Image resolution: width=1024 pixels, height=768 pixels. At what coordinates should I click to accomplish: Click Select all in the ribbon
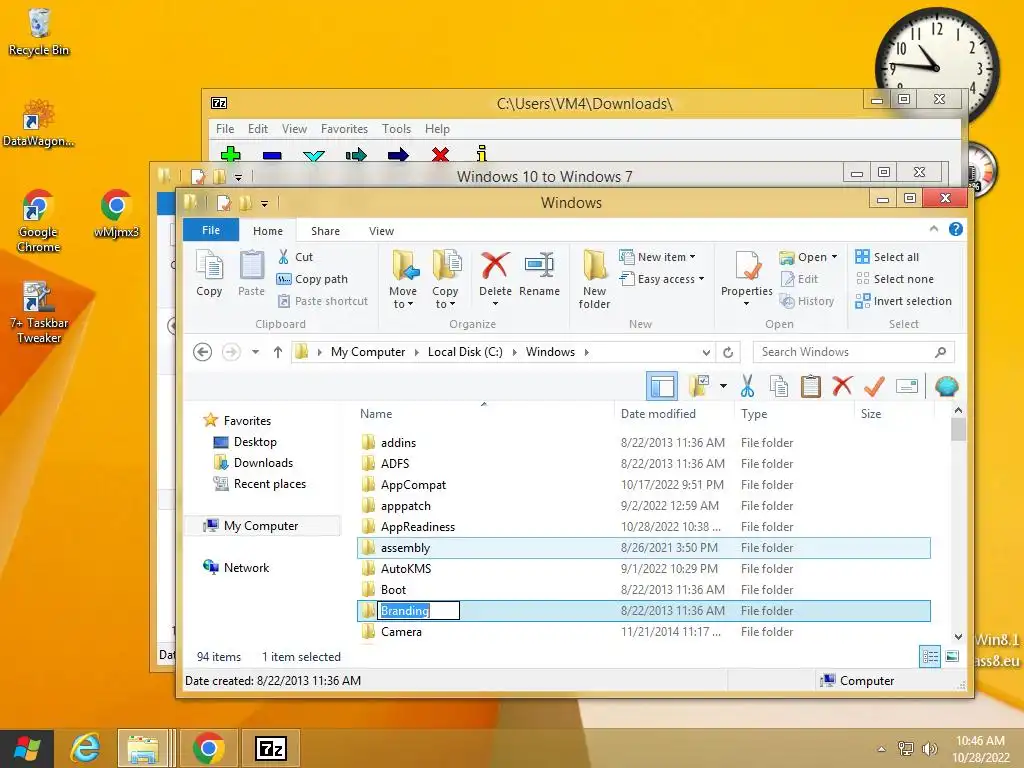click(887, 257)
